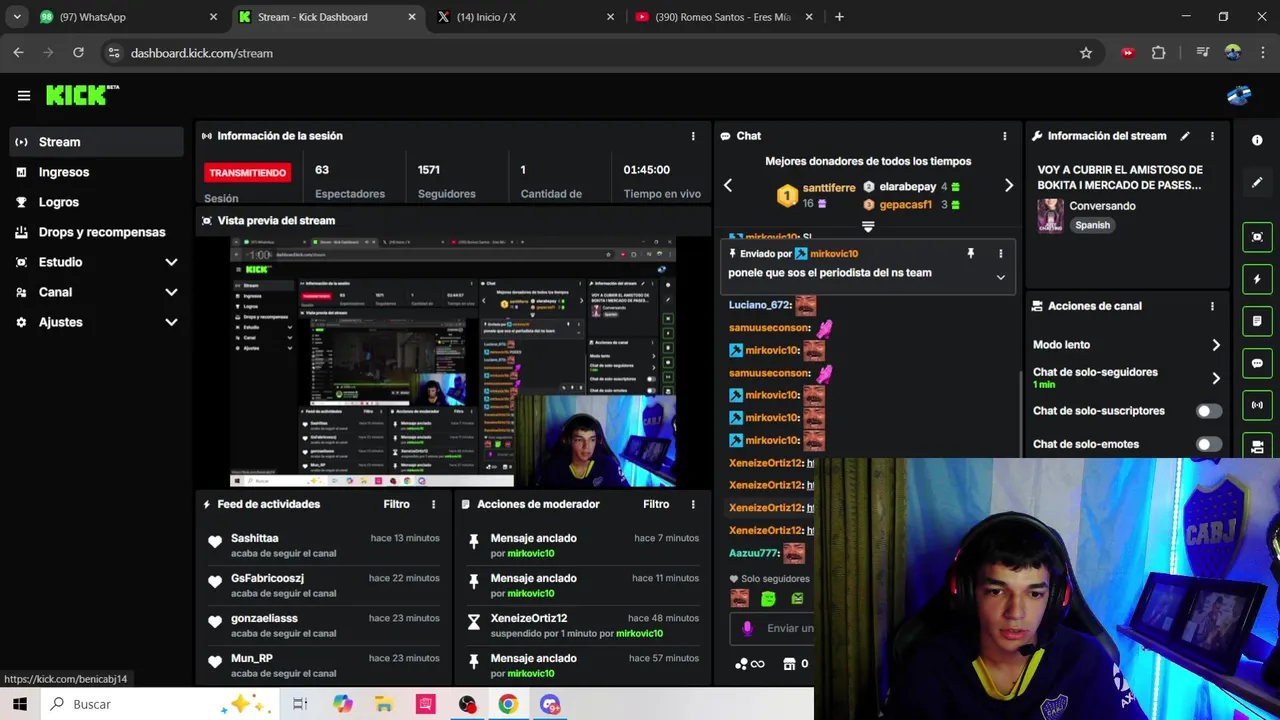
Task: Click the Kick logo
Action: [x=82, y=95]
